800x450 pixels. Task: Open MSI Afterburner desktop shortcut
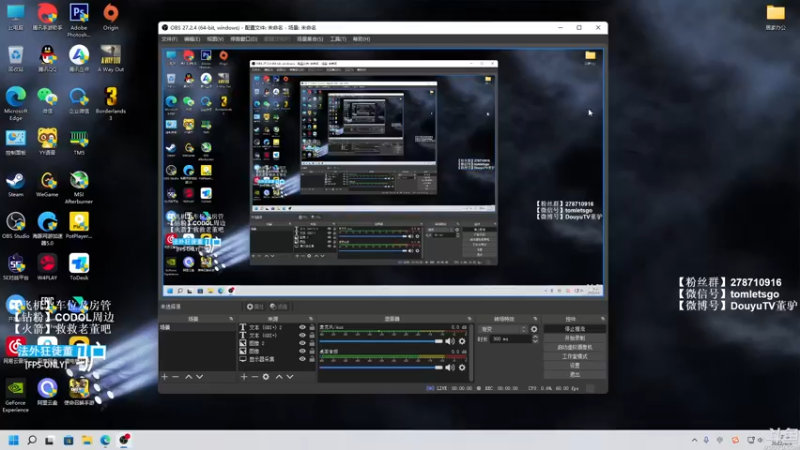tap(79, 187)
